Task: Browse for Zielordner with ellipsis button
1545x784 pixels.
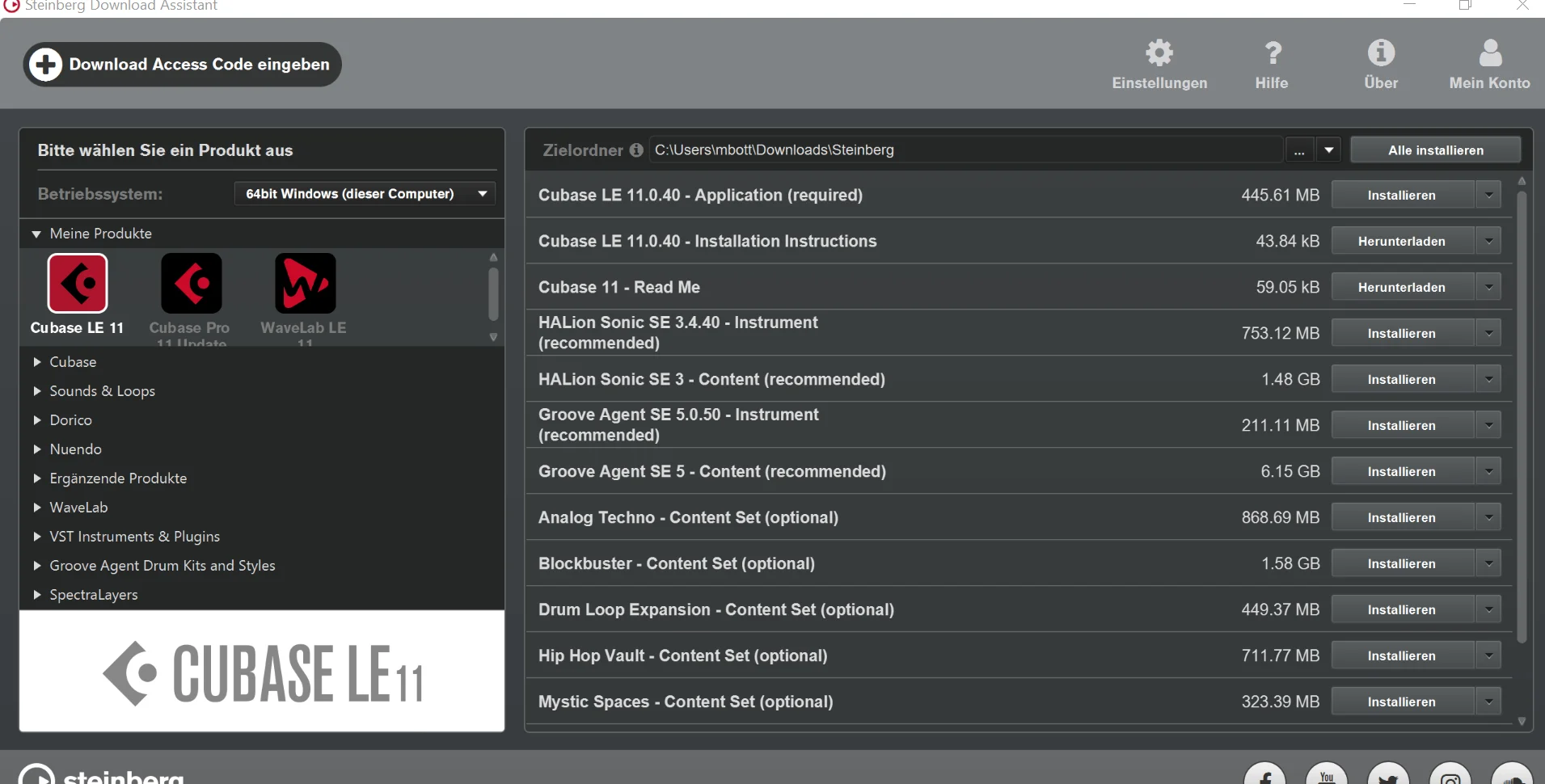Action: tap(1299, 150)
